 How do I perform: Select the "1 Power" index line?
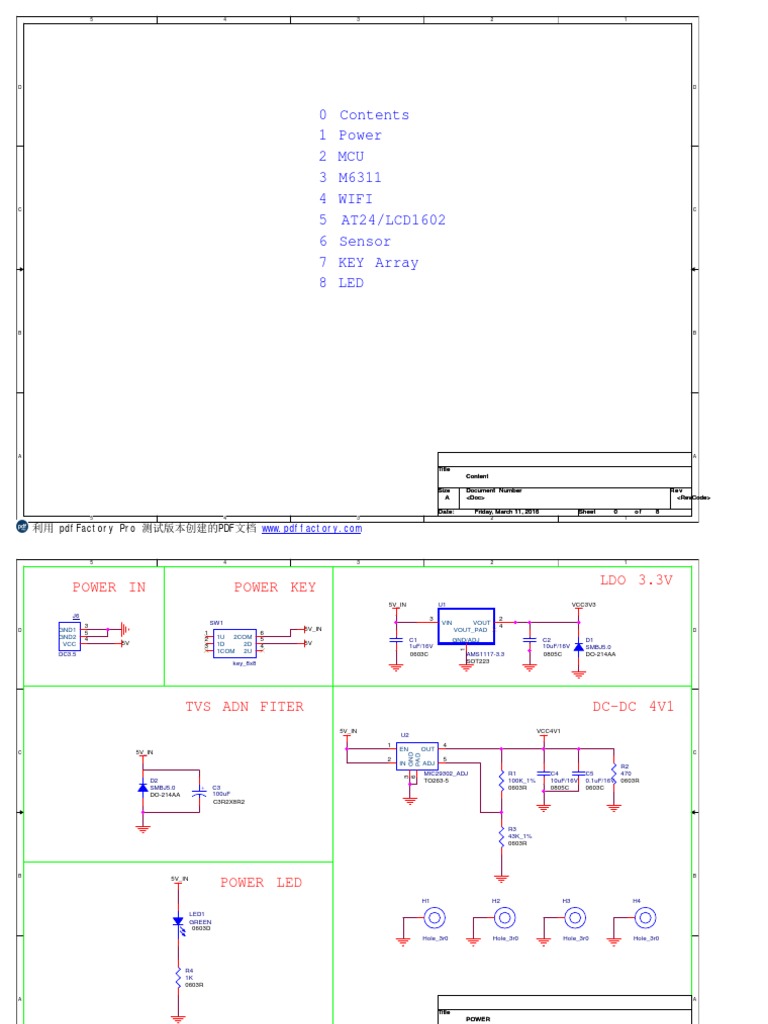pyautogui.click(x=350, y=135)
